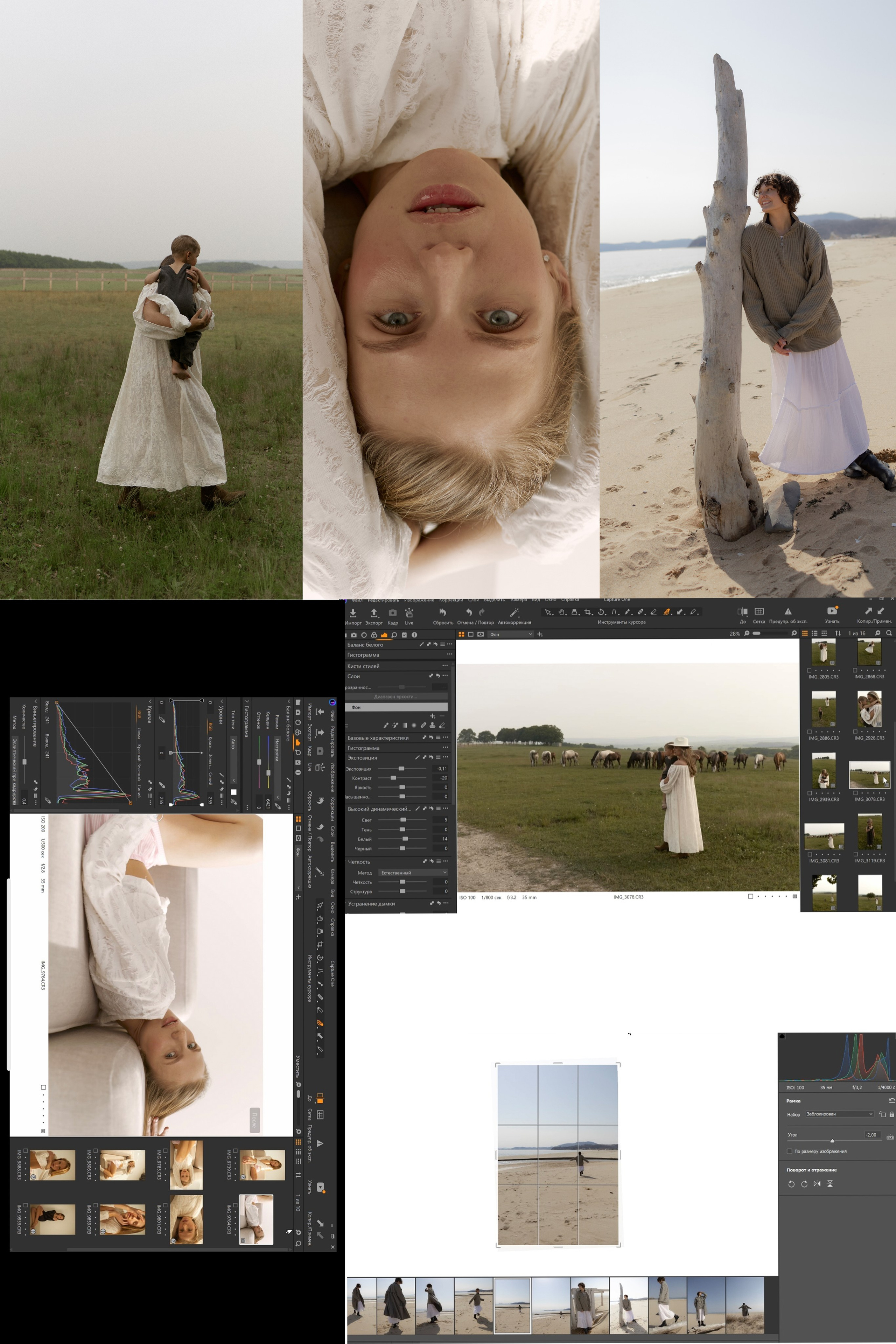The height and width of the screenshot is (1344, 896).
Task: Tick the checkbox under IMG_2805.CR3 thumbnail
Action: (x=809, y=670)
